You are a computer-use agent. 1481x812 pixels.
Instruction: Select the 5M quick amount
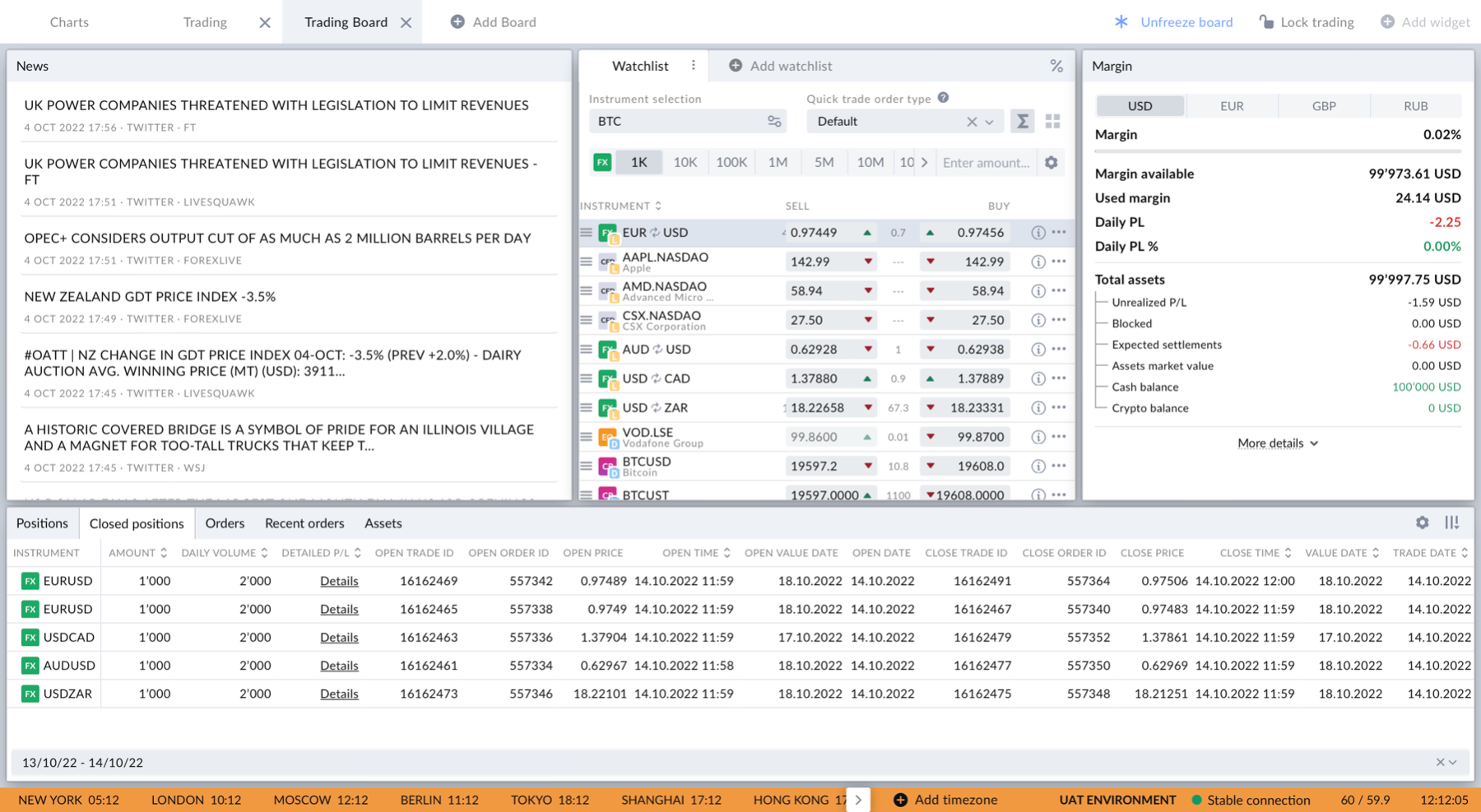tap(824, 162)
